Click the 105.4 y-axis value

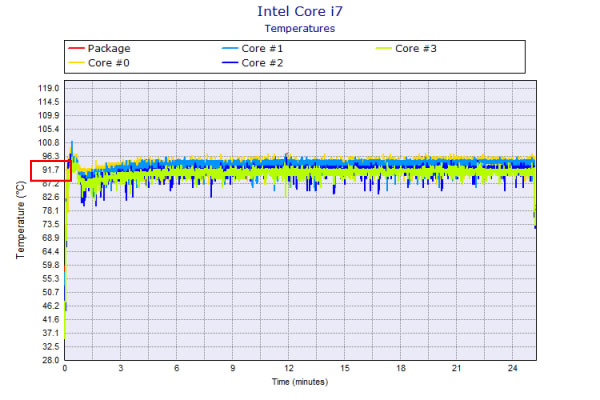pyautogui.click(x=49, y=129)
